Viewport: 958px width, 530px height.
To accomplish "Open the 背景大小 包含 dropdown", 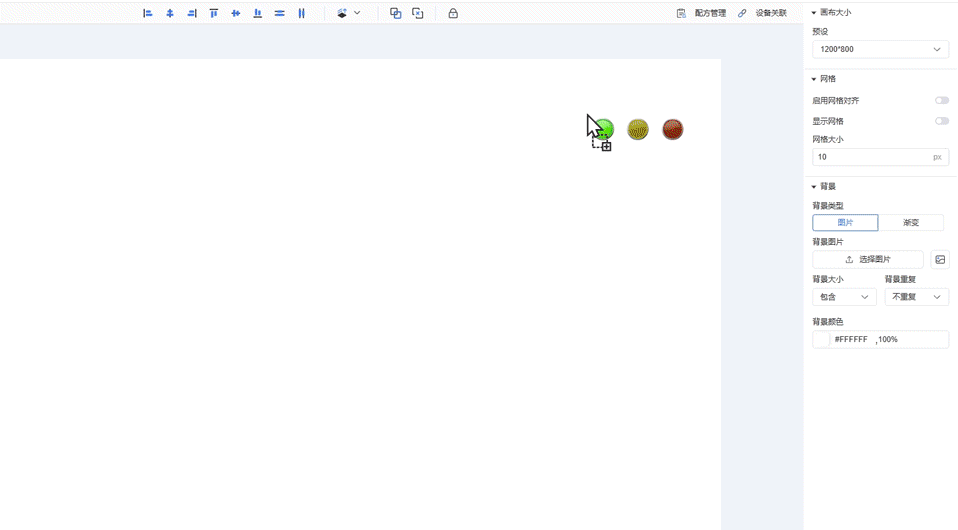I will pyautogui.click(x=844, y=297).
